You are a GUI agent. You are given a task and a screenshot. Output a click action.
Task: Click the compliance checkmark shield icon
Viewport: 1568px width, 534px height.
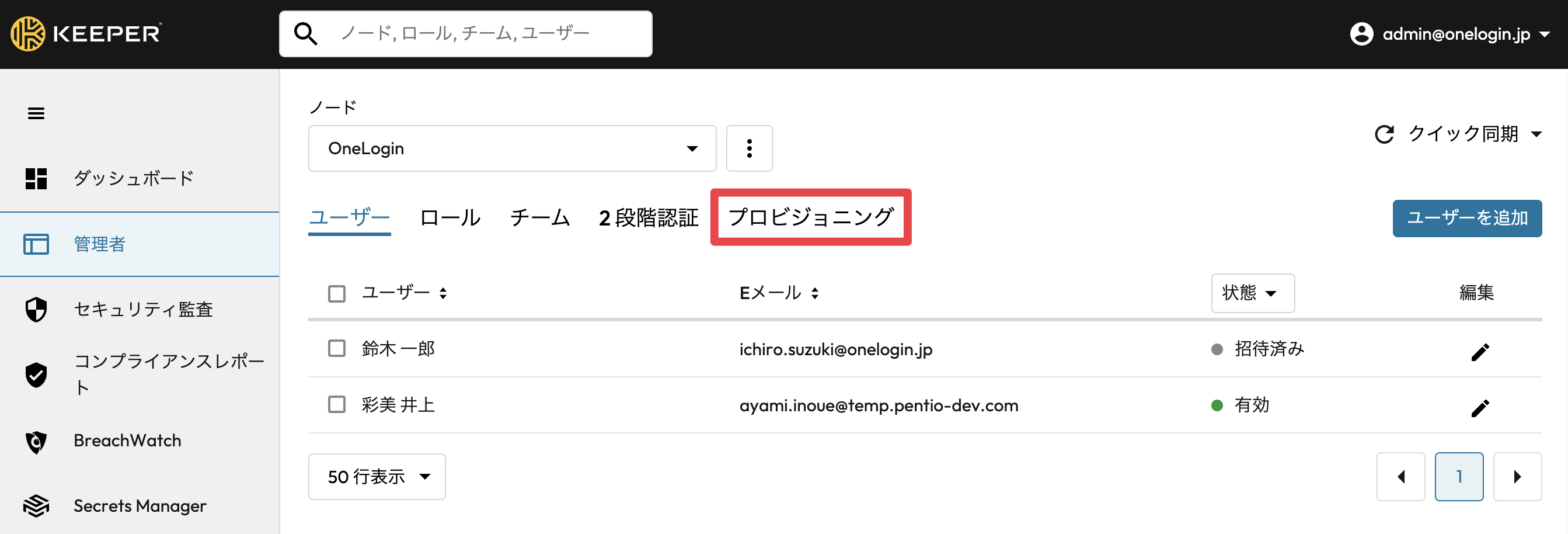pos(36,375)
